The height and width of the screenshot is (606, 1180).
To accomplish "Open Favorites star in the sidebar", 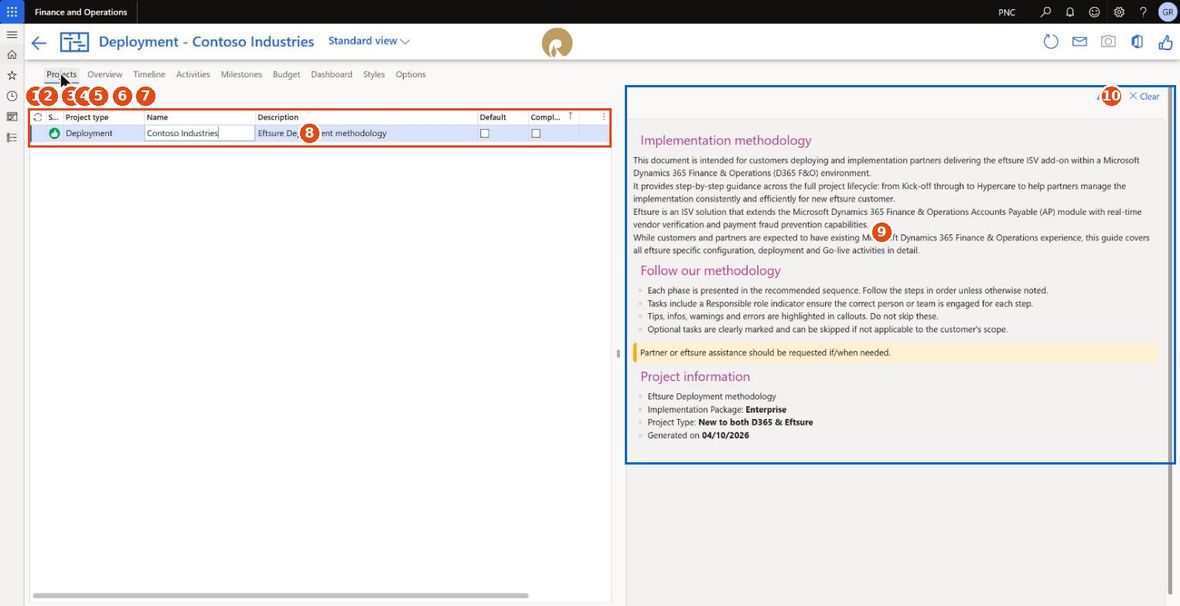I will [12, 75].
